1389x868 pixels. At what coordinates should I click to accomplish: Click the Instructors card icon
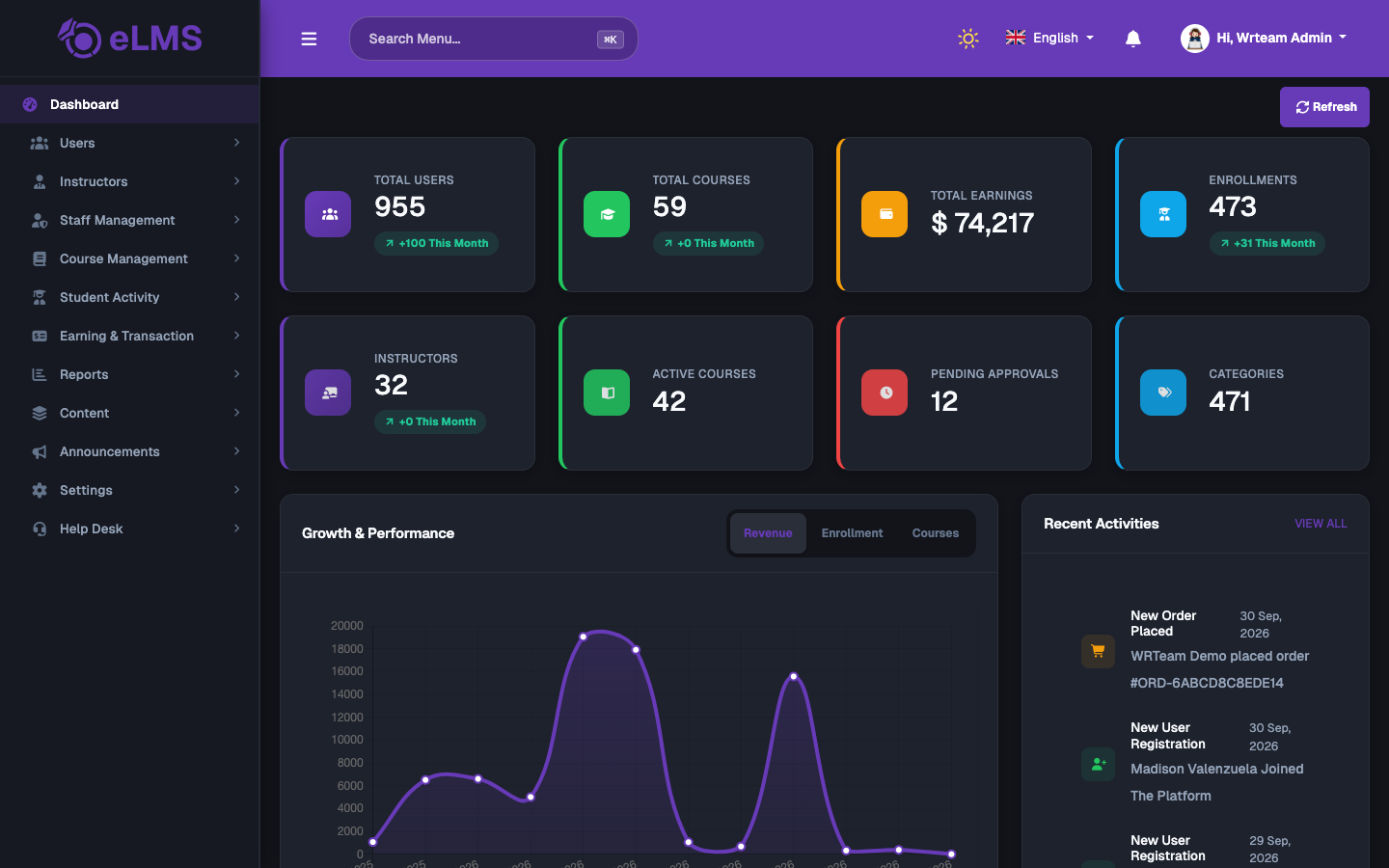pyautogui.click(x=328, y=393)
